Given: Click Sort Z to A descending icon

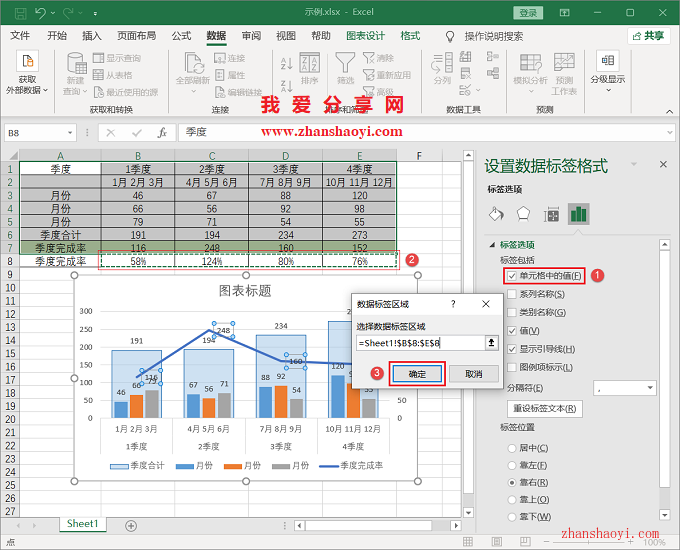Looking at the screenshot, I should point(286,86).
